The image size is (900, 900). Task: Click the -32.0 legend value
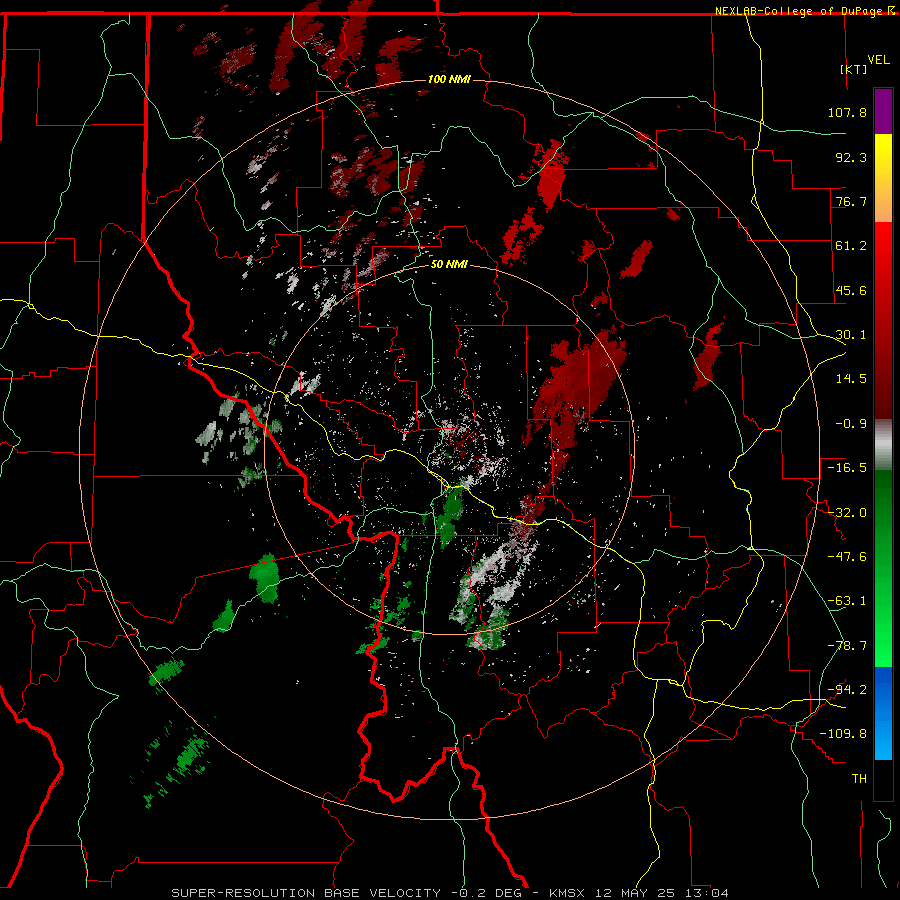pyautogui.click(x=847, y=513)
